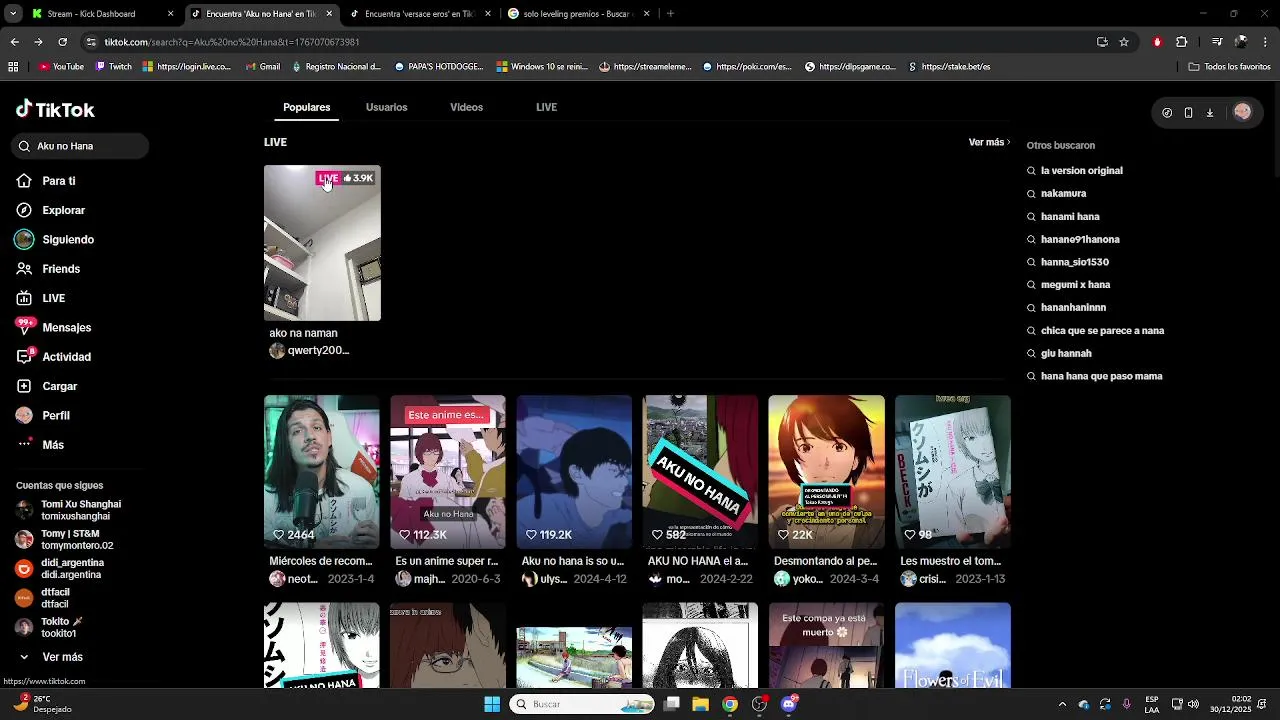Open Chrome extensions puzzle icon
Screen dimensions: 1280x720
coord(1181,42)
